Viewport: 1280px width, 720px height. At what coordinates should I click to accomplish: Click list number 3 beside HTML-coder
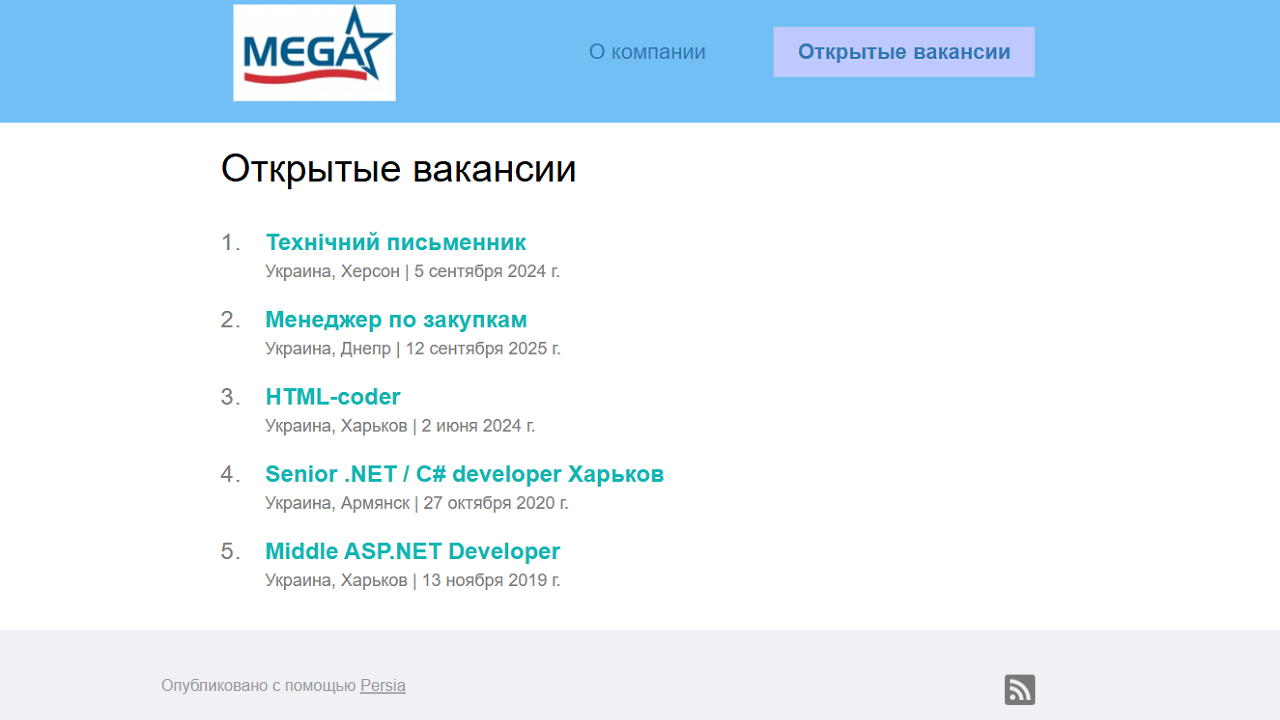tap(230, 397)
